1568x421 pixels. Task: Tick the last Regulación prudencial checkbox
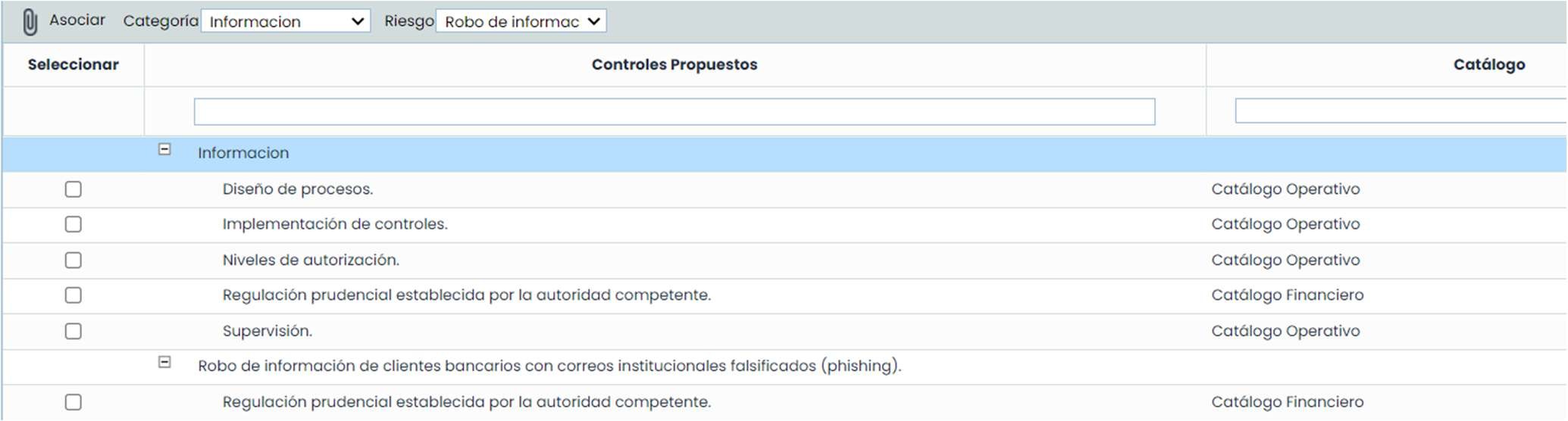click(74, 402)
